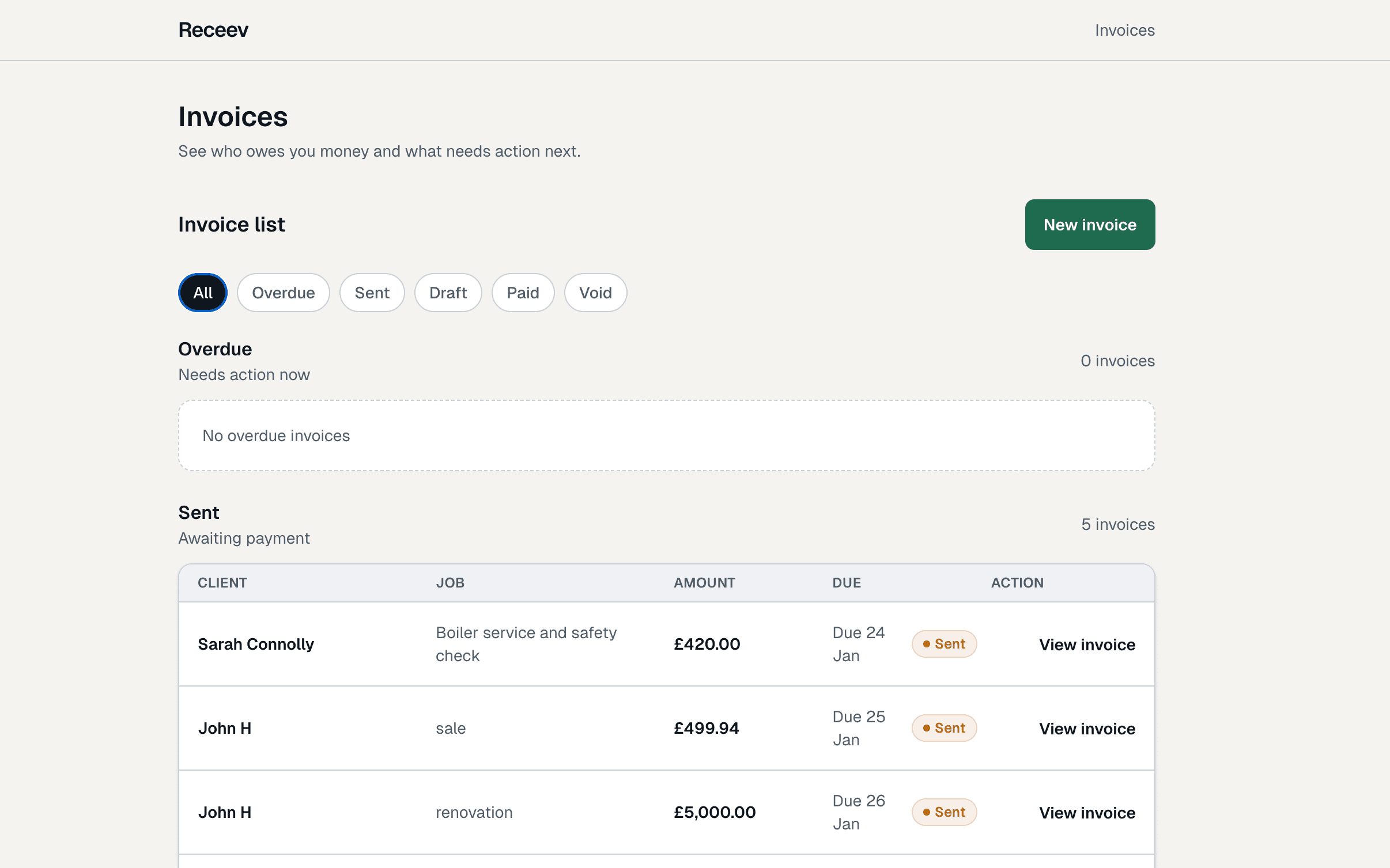Select the Sent filter chip
Viewport: 1390px width, 868px height.
[x=372, y=292]
